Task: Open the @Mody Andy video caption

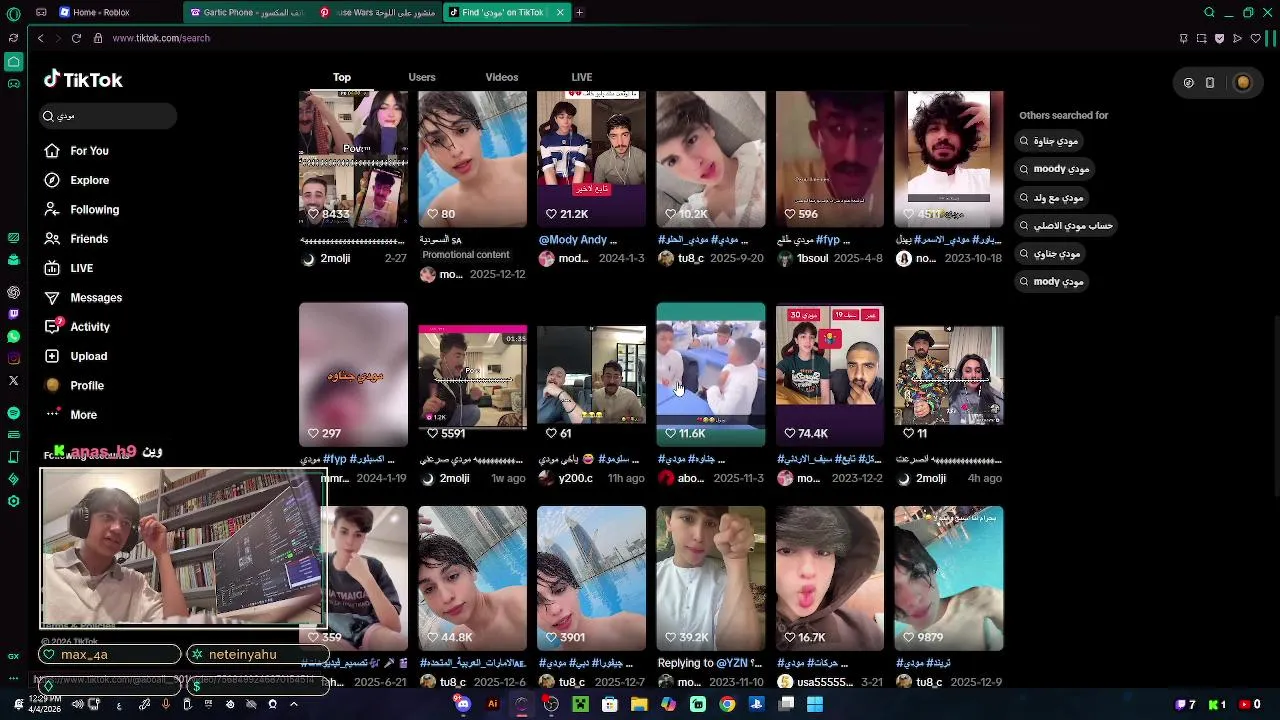Action: [578, 240]
